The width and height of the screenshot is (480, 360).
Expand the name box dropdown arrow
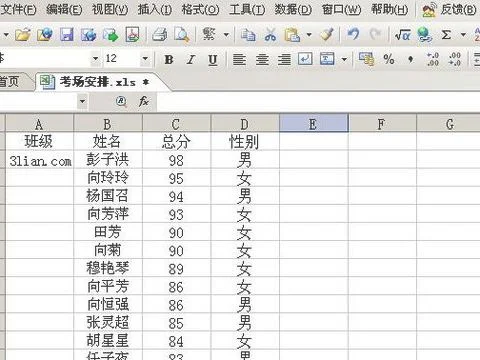click(82, 101)
